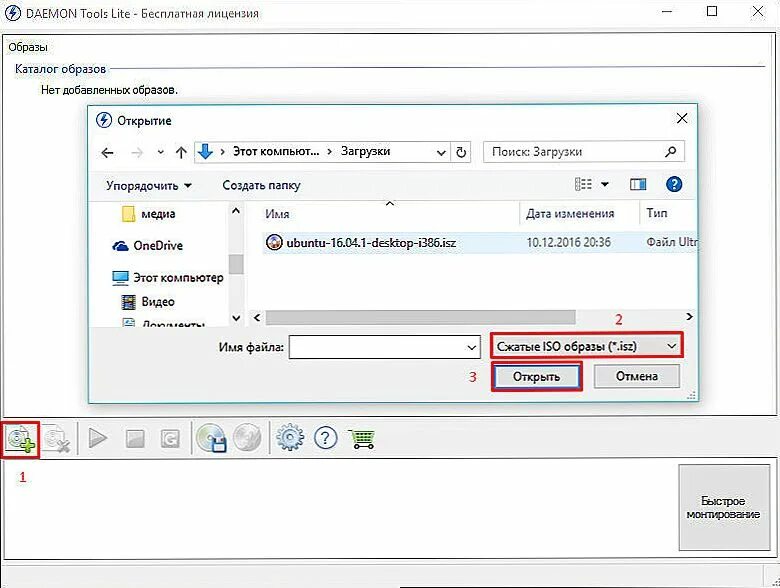Viewport: 780px width, 588px height.
Task: Open Help question mark in DAEMON Tools toolbar
Action: click(x=326, y=438)
